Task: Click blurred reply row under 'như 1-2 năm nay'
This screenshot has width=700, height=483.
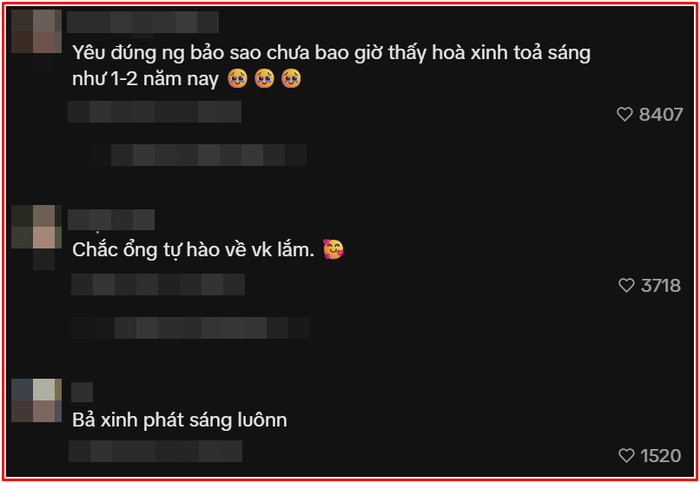Action: pyautogui.click(x=154, y=112)
